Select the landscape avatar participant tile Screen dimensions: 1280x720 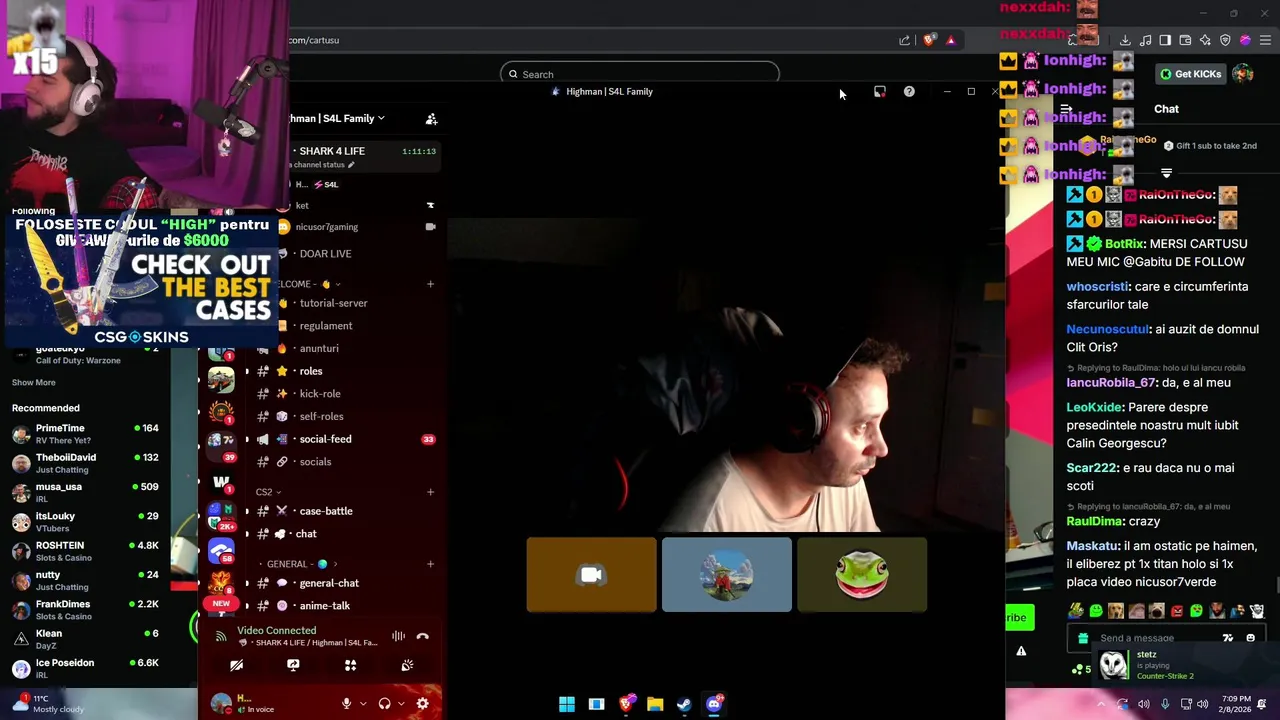[x=726, y=574]
